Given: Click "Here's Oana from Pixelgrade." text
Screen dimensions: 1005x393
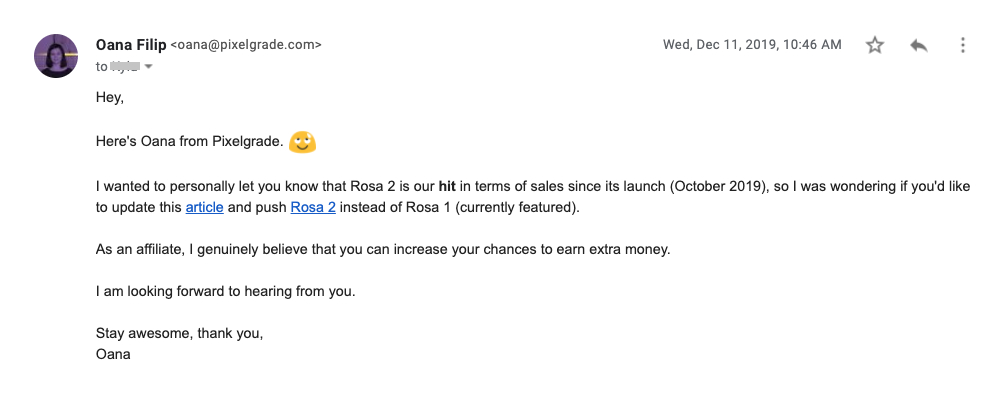Looking at the screenshot, I should (190, 142).
